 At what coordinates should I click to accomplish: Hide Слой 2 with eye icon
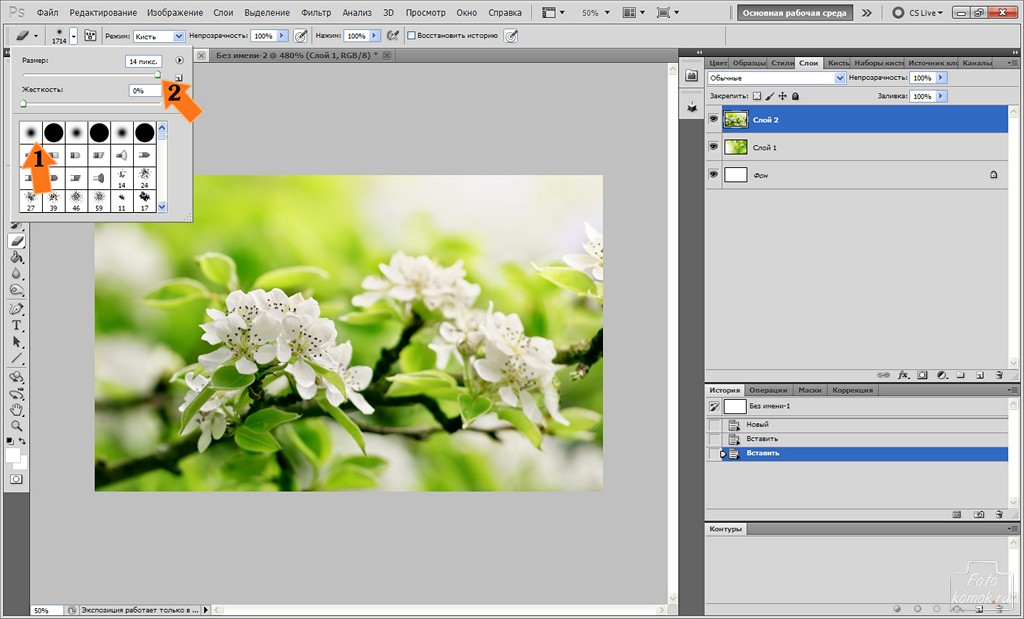(713, 119)
